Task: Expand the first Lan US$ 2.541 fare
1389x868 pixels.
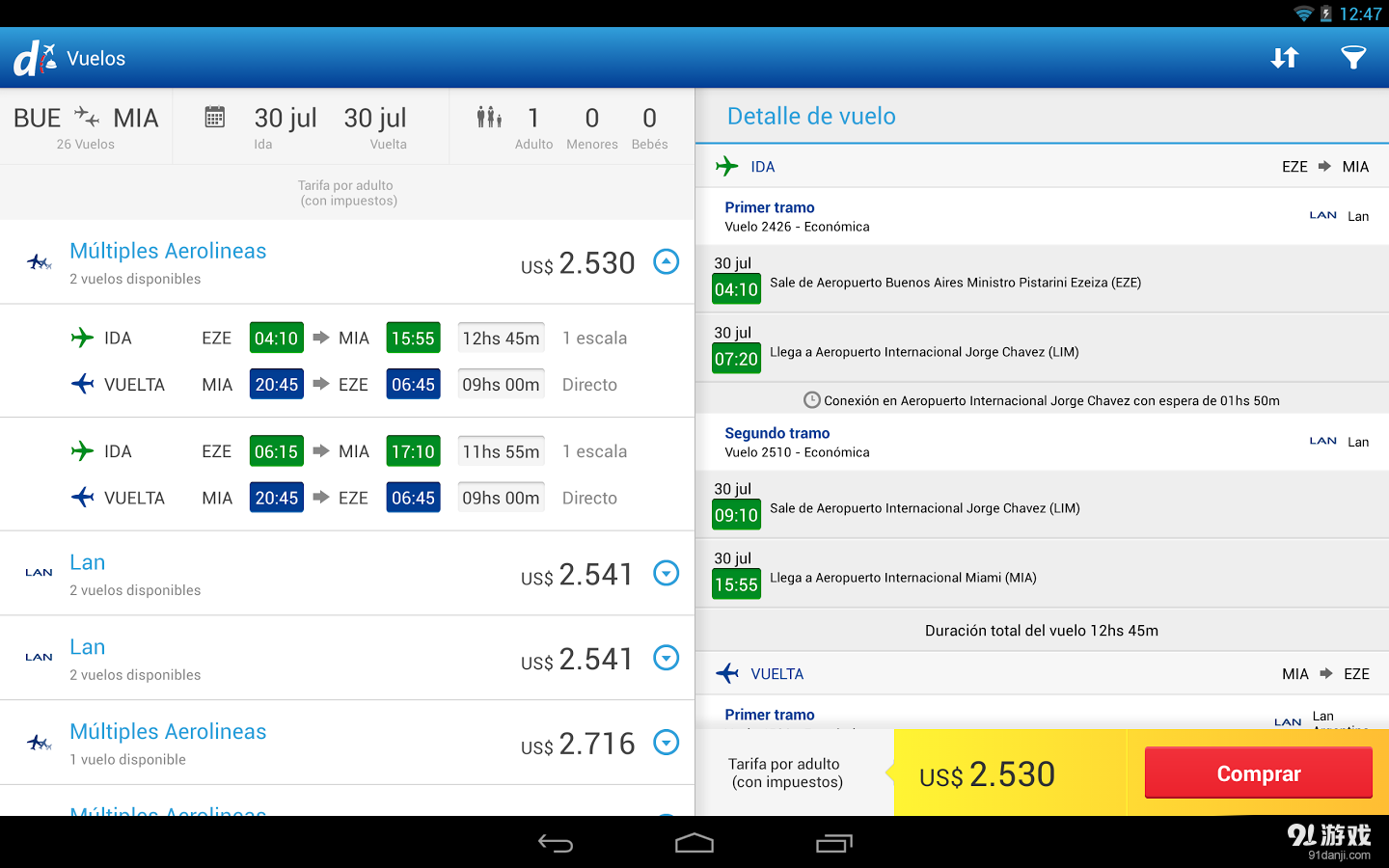Action: 666,573
